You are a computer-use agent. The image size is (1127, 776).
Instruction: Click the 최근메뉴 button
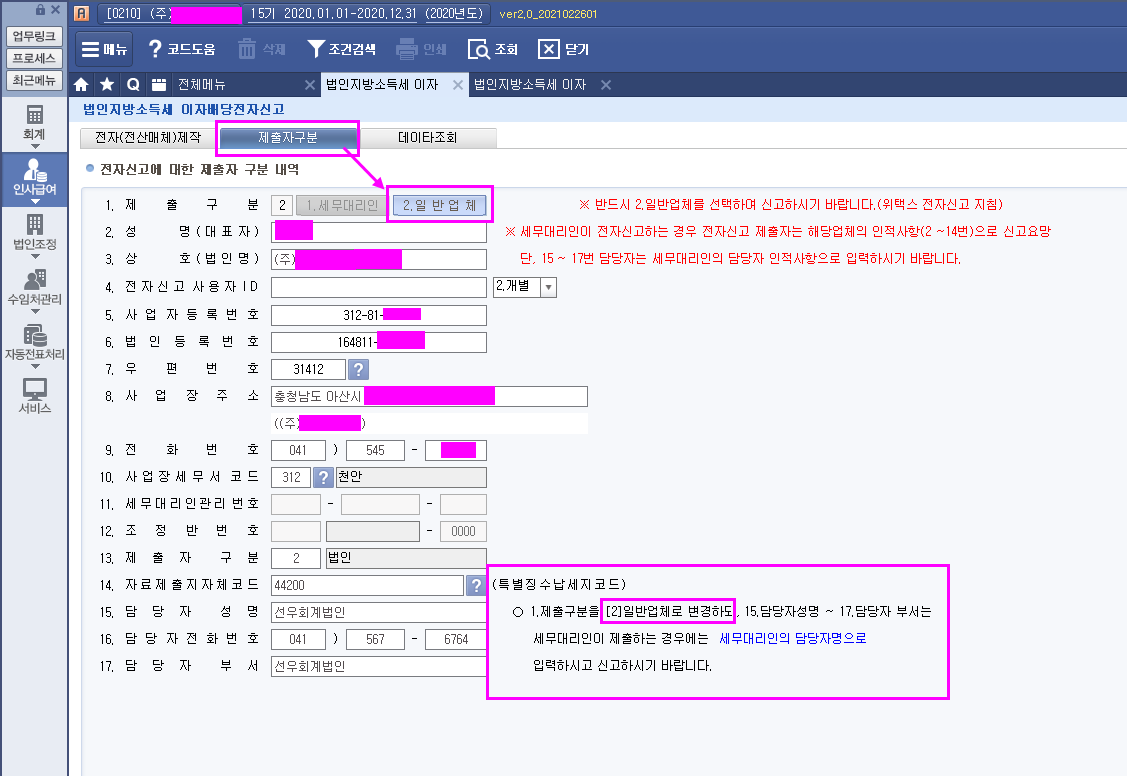tap(34, 80)
